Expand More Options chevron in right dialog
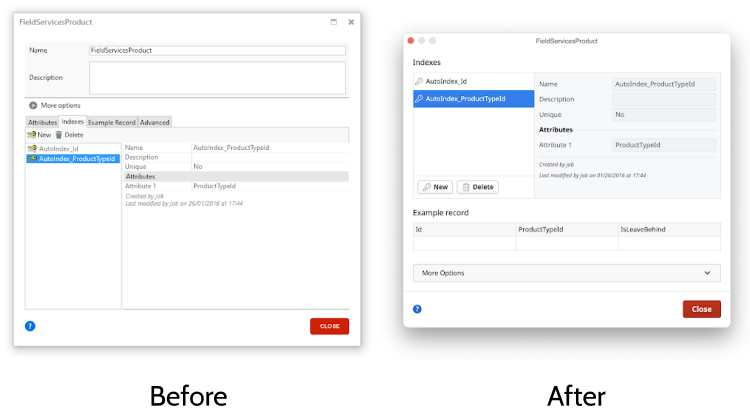Image resolution: width=750 pixels, height=412 pixels. [708, 273]
